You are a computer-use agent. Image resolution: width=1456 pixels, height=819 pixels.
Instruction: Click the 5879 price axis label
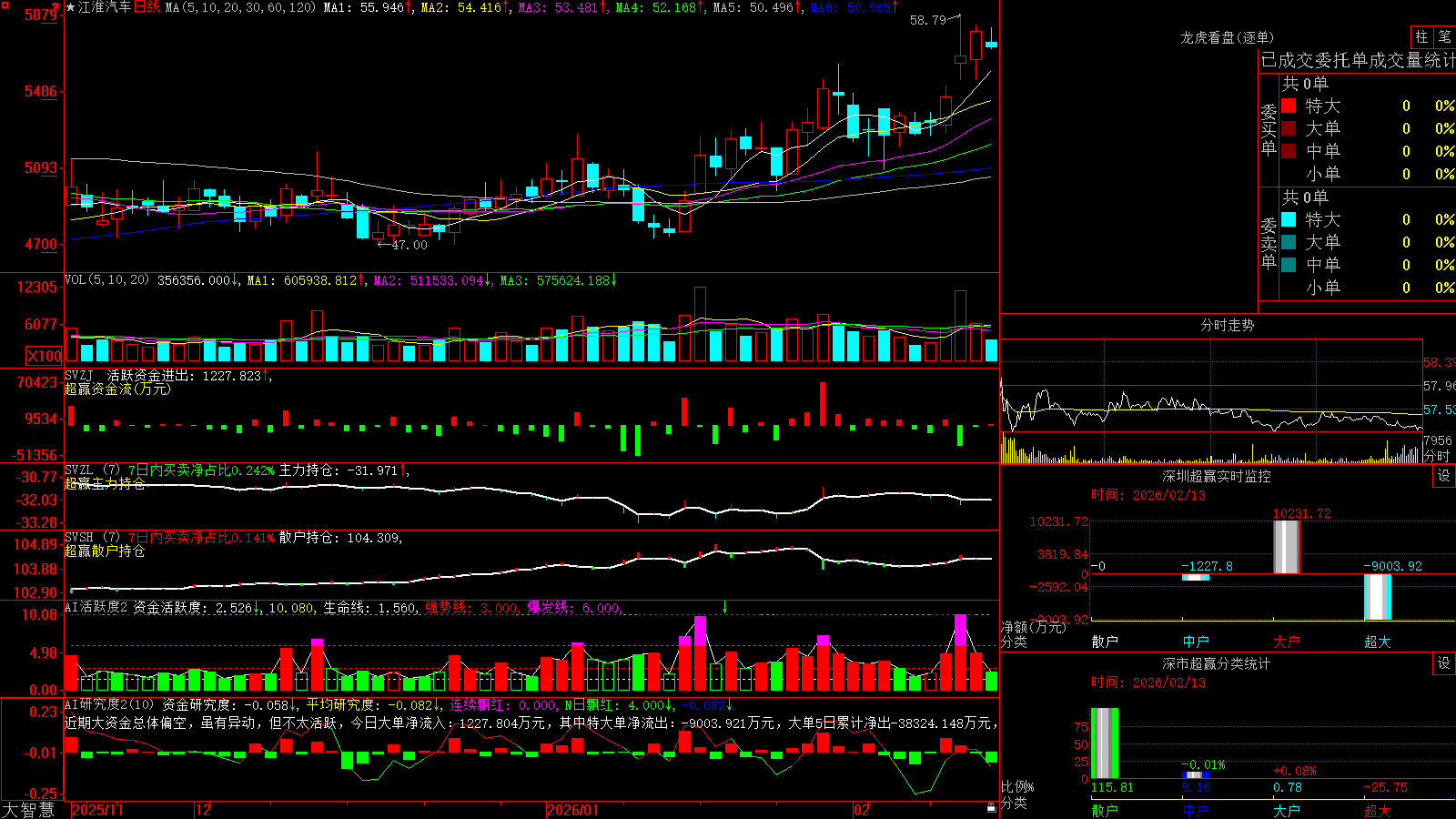click(x=40, y=15)
